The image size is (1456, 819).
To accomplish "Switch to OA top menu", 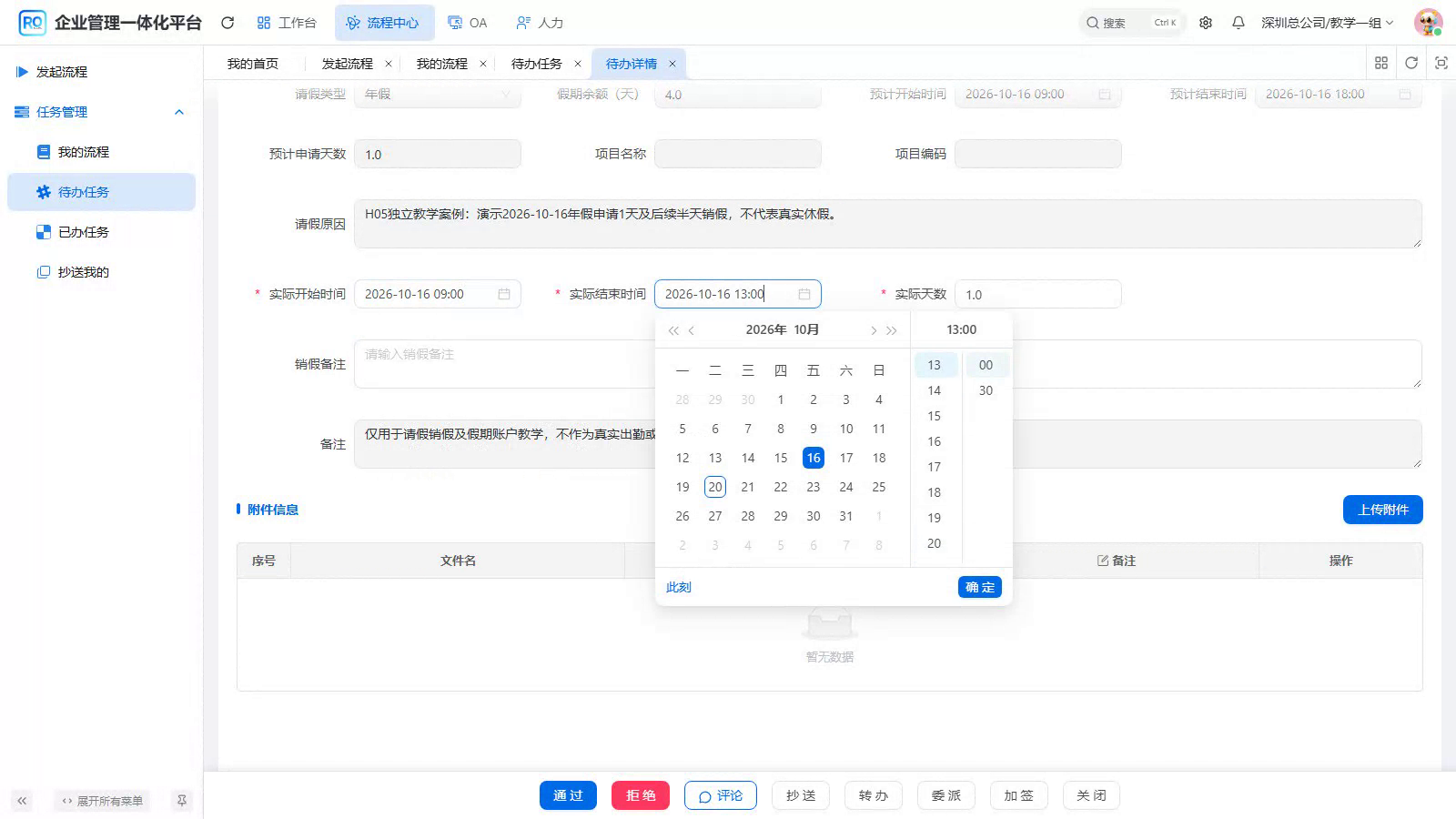I will pyautogui.click(x=468, y=23).
